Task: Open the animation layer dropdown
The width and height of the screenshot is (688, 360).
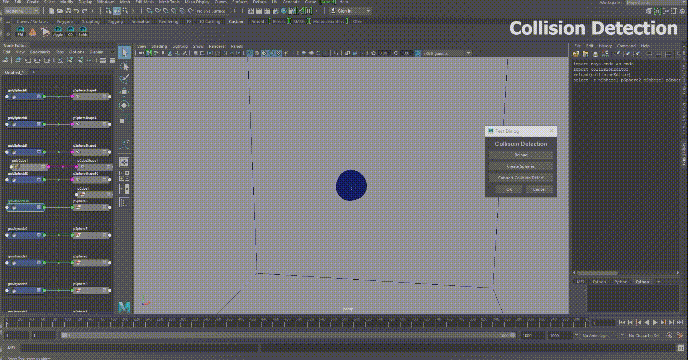Action: click(x=599, y=336)
